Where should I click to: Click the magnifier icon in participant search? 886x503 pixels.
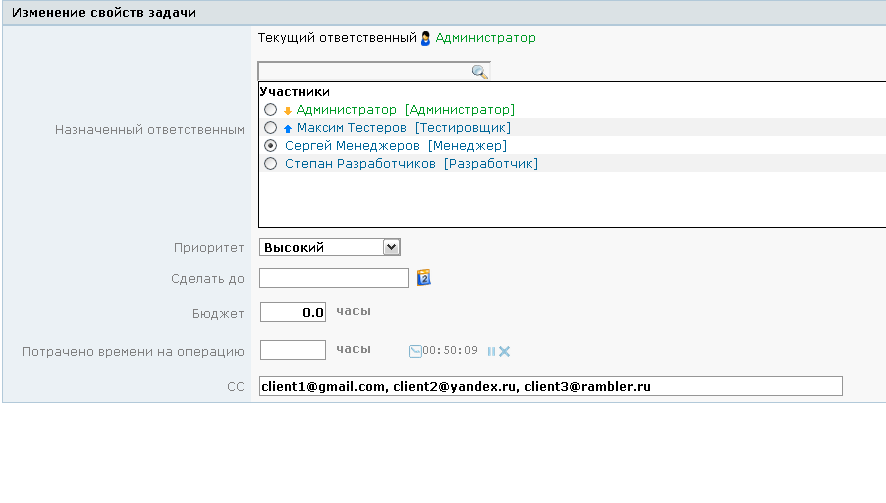tap(479, 72)
